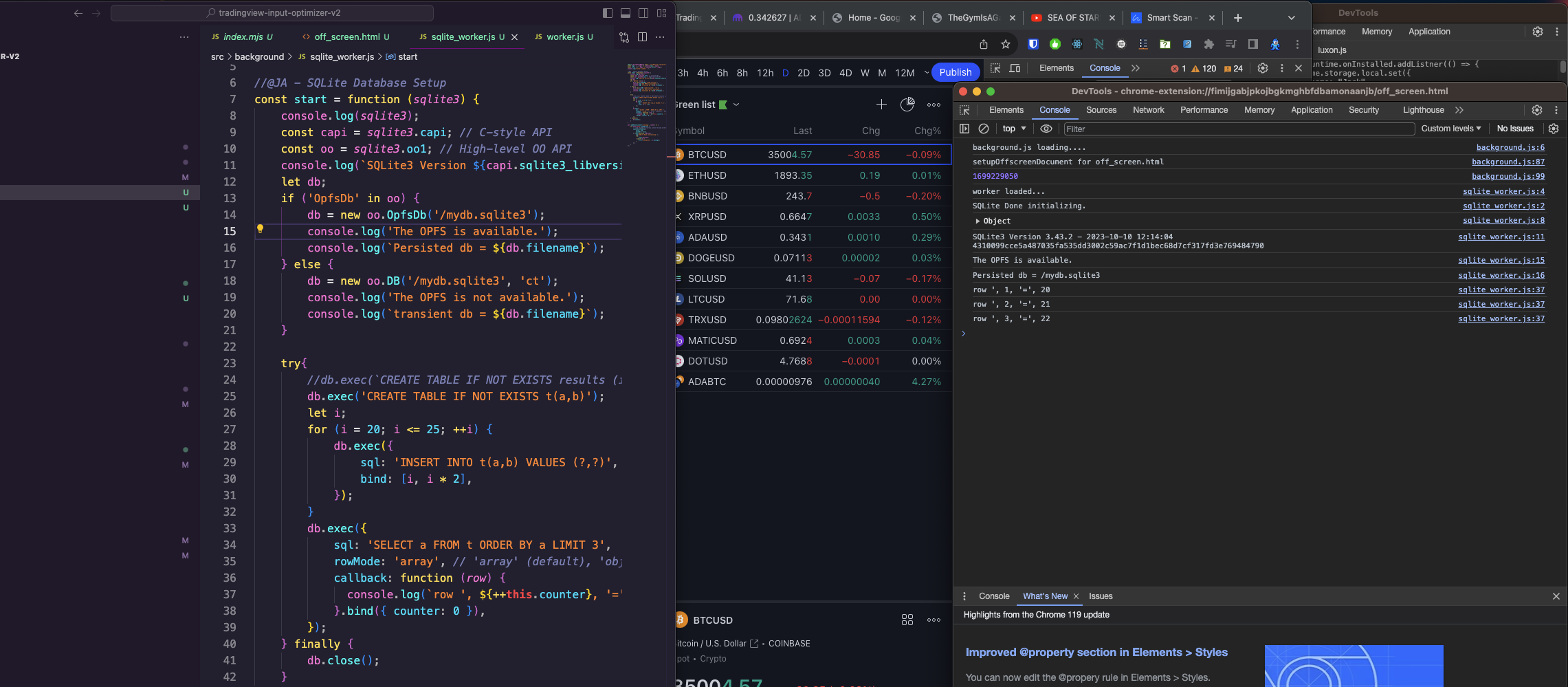The height and width of the screenshot is (687, 1568).
Task: Select 12M timeframe in TradingView
Action: pyautogui.click(x=905, y=73)
